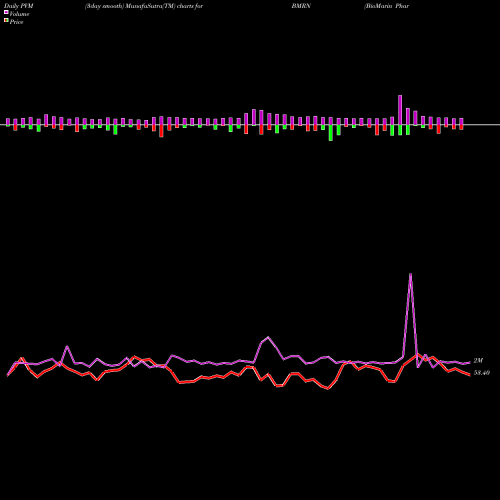Viewport: 500px width, 500px height.
Task: Click the 'BioMarin Phar' company name text
Action: 387,6
